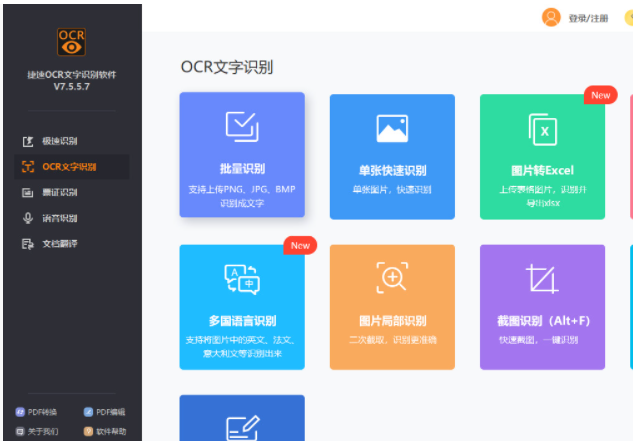This screenshot has width=633, height=441.
Task: Open the 多国语言识别 card
Action: tap(242, 307)
